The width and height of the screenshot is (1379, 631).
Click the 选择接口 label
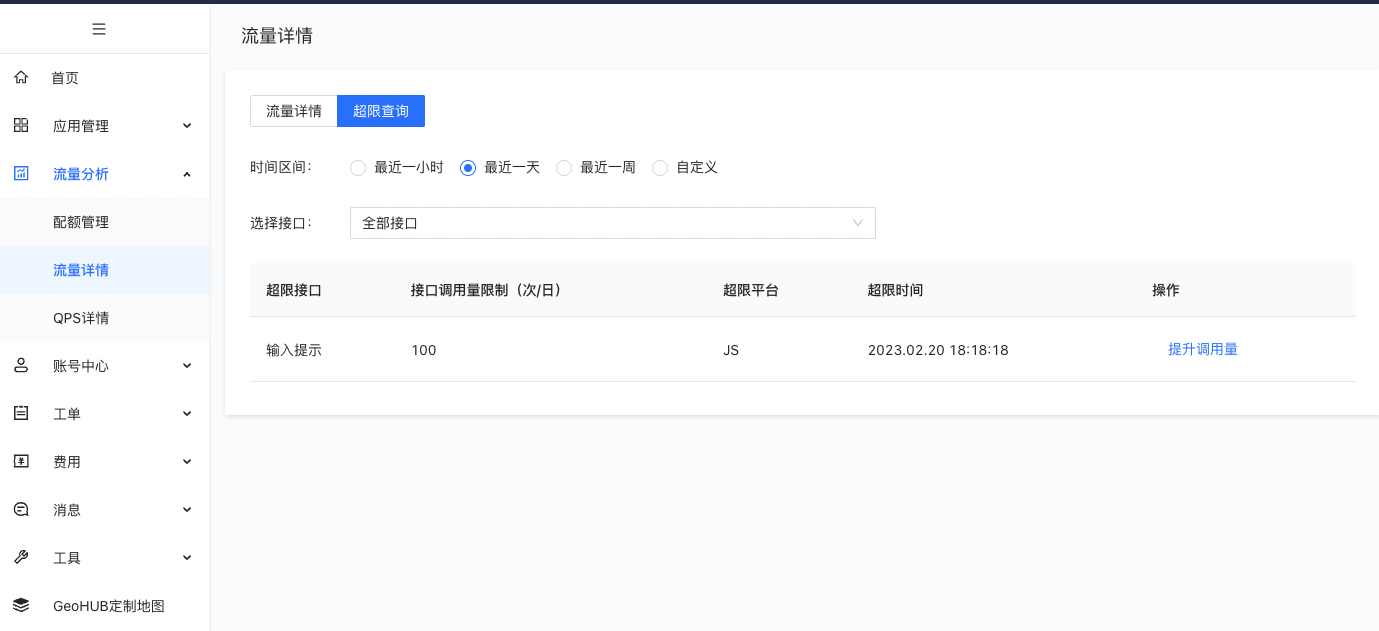[281, 223]
